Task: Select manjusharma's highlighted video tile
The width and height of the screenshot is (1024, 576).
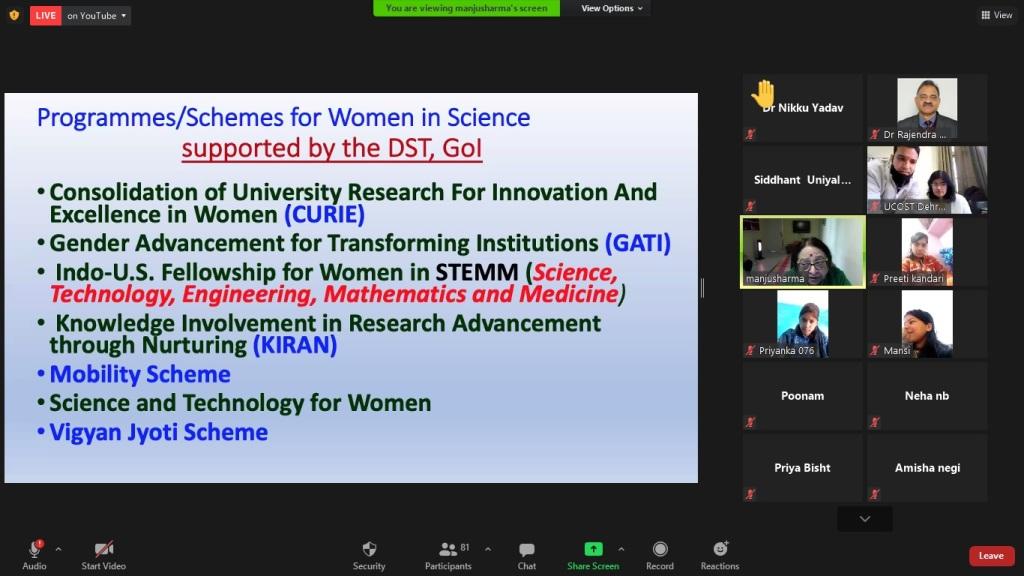Action: click(803, 251)
